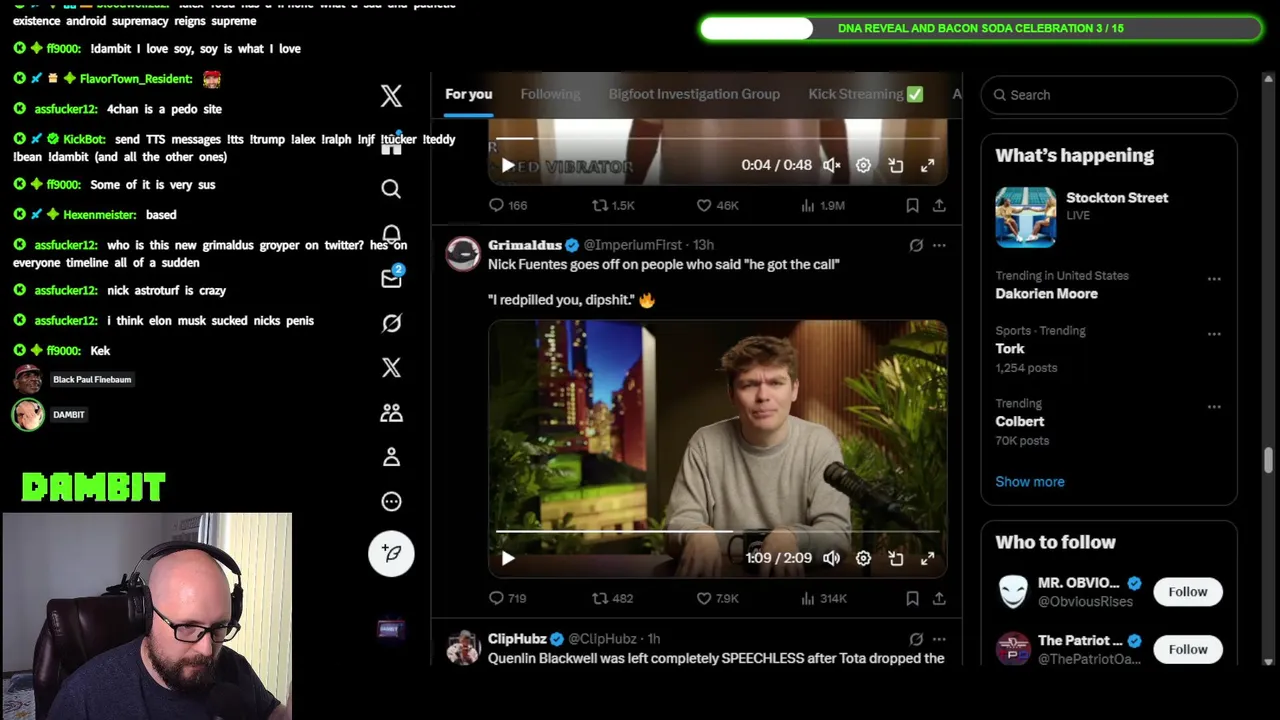1280x720 pixels.
Task: Follow The Patriot account
Action: pyautogui.click(x=1188, y=650)
